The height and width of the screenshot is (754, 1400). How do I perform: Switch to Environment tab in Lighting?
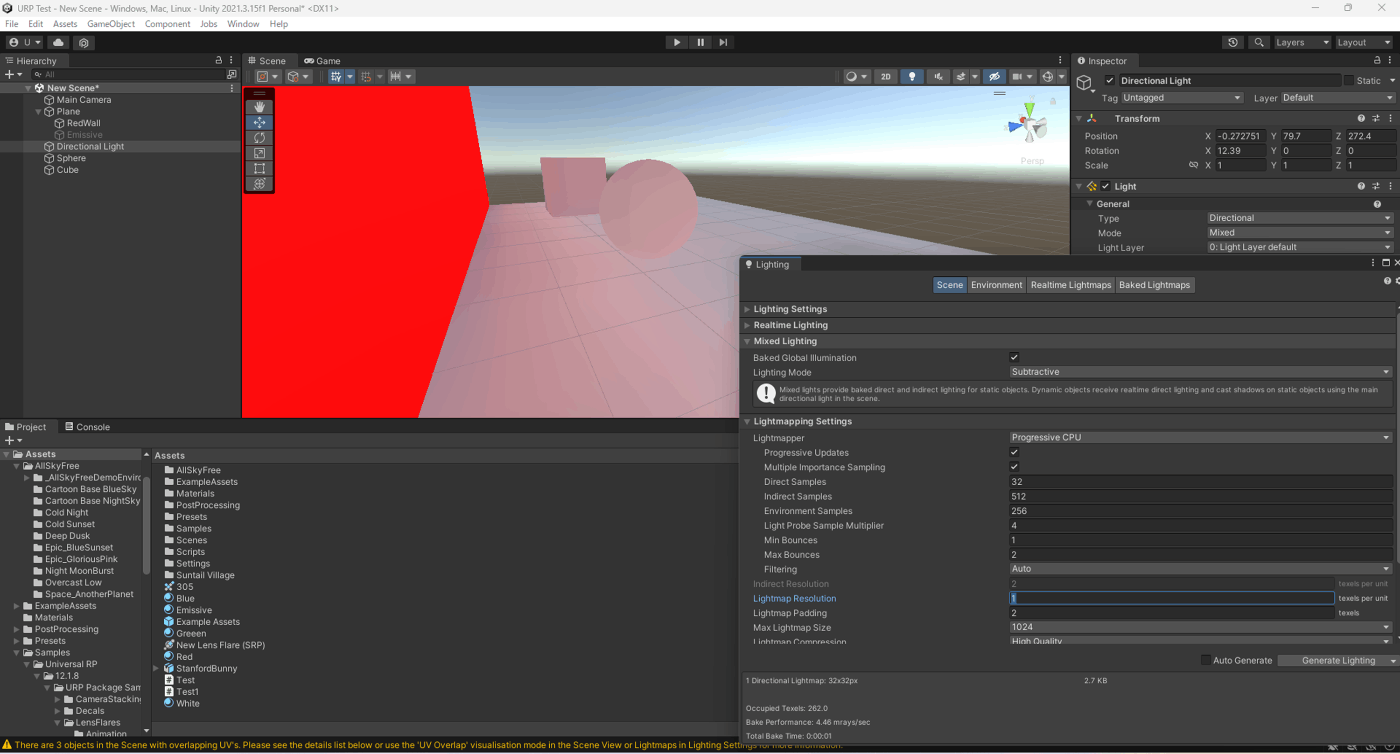pos(997,285)
